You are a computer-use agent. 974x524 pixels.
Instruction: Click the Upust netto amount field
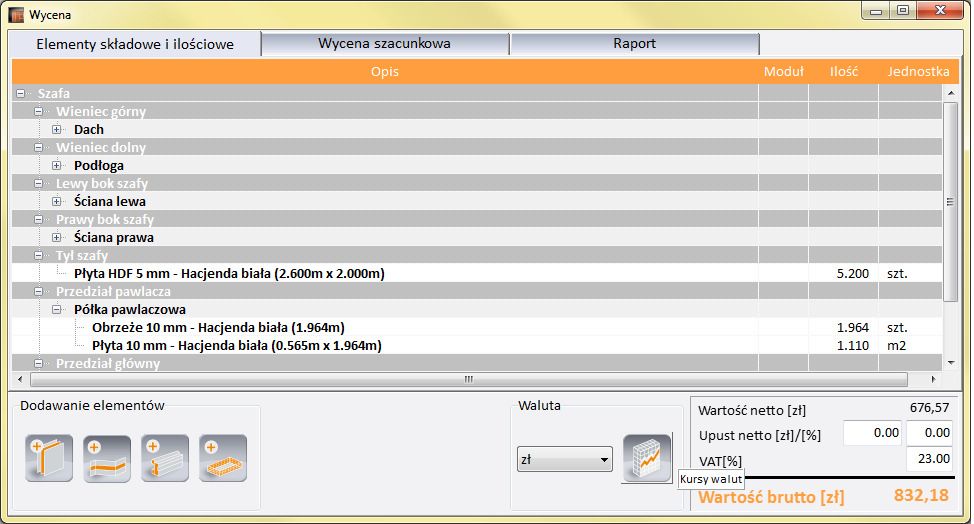pos(873,433)
